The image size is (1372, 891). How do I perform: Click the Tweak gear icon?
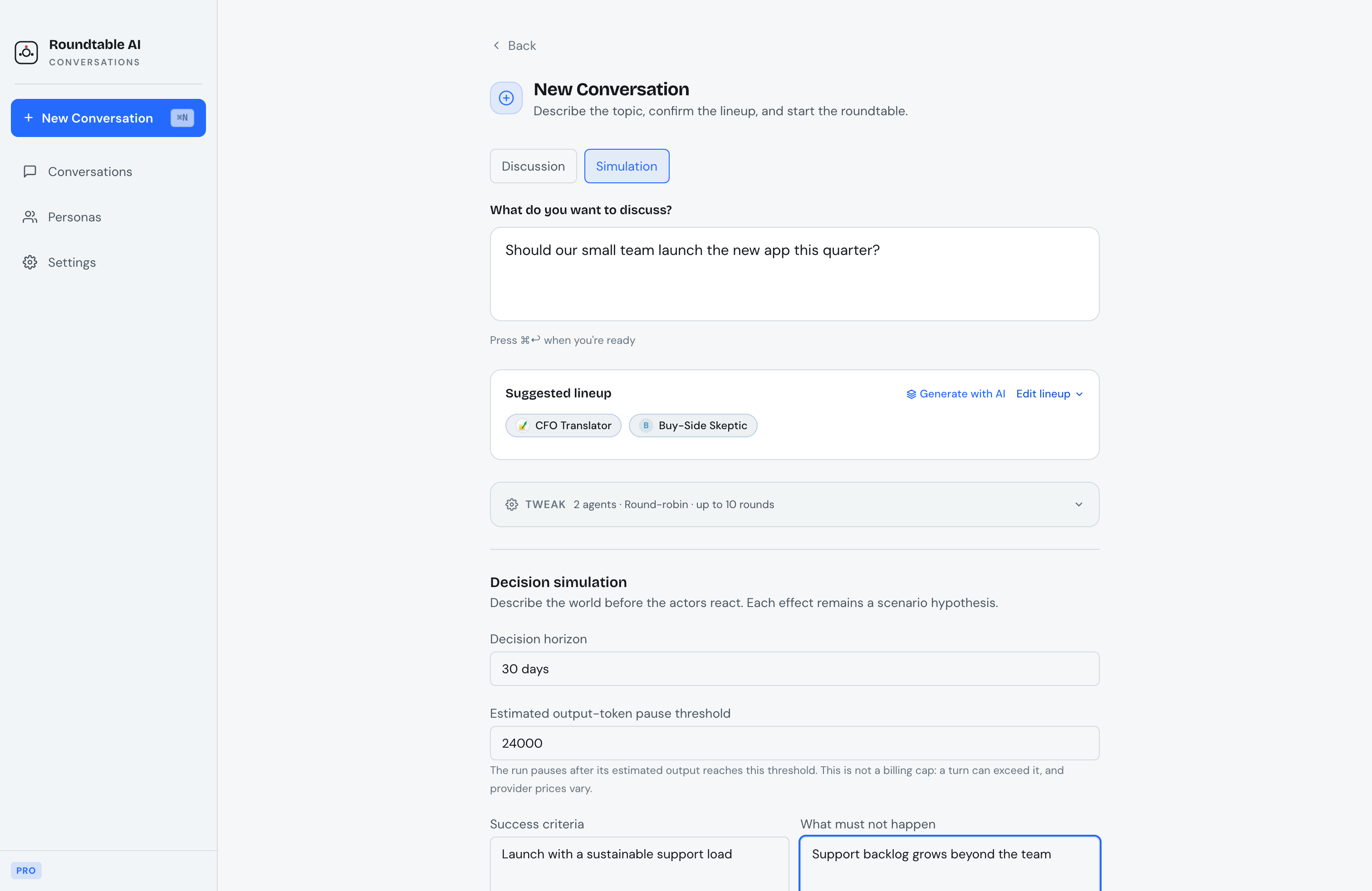pos(511,504)
